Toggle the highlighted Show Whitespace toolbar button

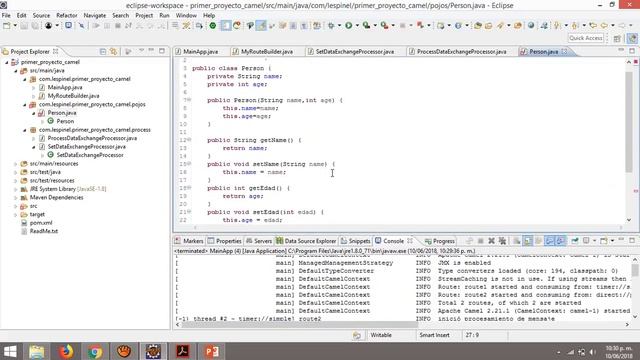(x=226, y=26)
